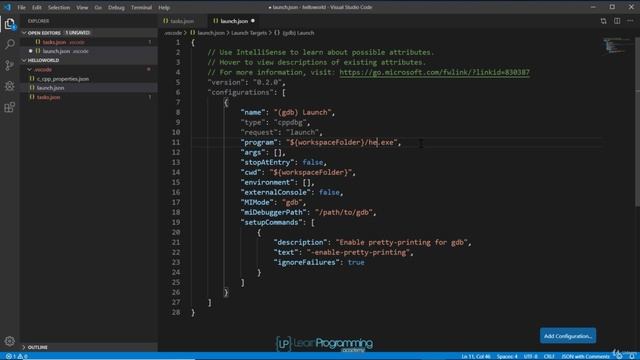The height and width of the screenshot is (360, 640).
Task: Click the Split Editor icon
Action: (617, 21)
